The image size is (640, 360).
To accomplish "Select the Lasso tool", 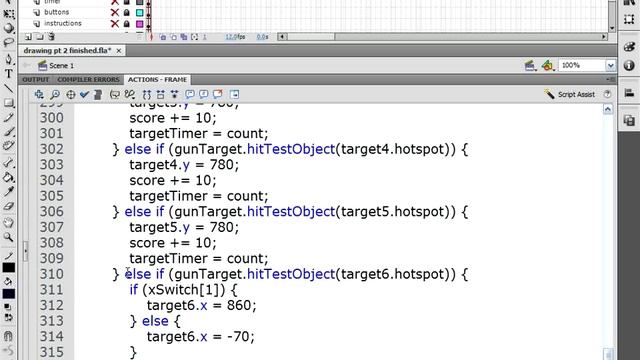I will (9, 42).
